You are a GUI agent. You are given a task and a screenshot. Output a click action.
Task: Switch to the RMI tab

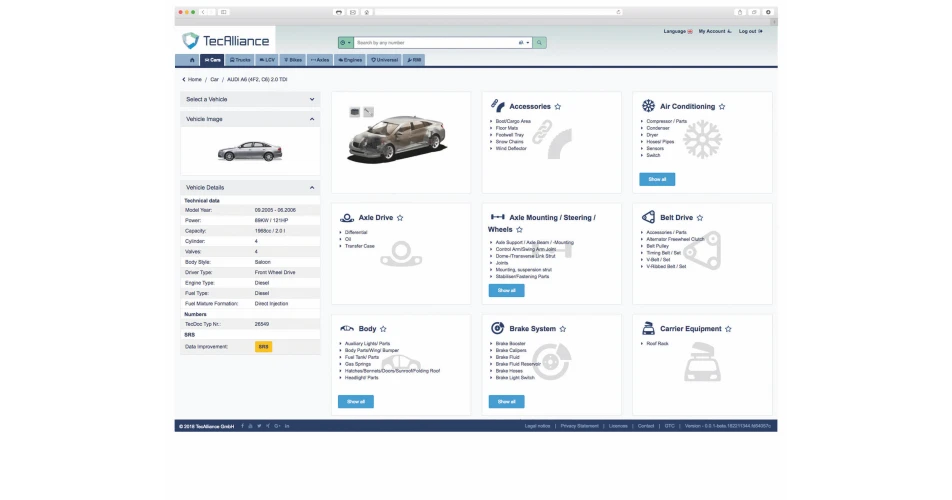click(414, 60)
